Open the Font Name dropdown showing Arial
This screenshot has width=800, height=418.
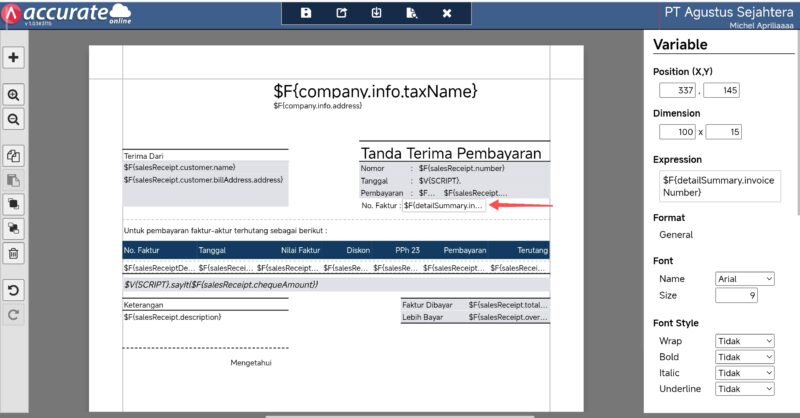tap(745, 279)
